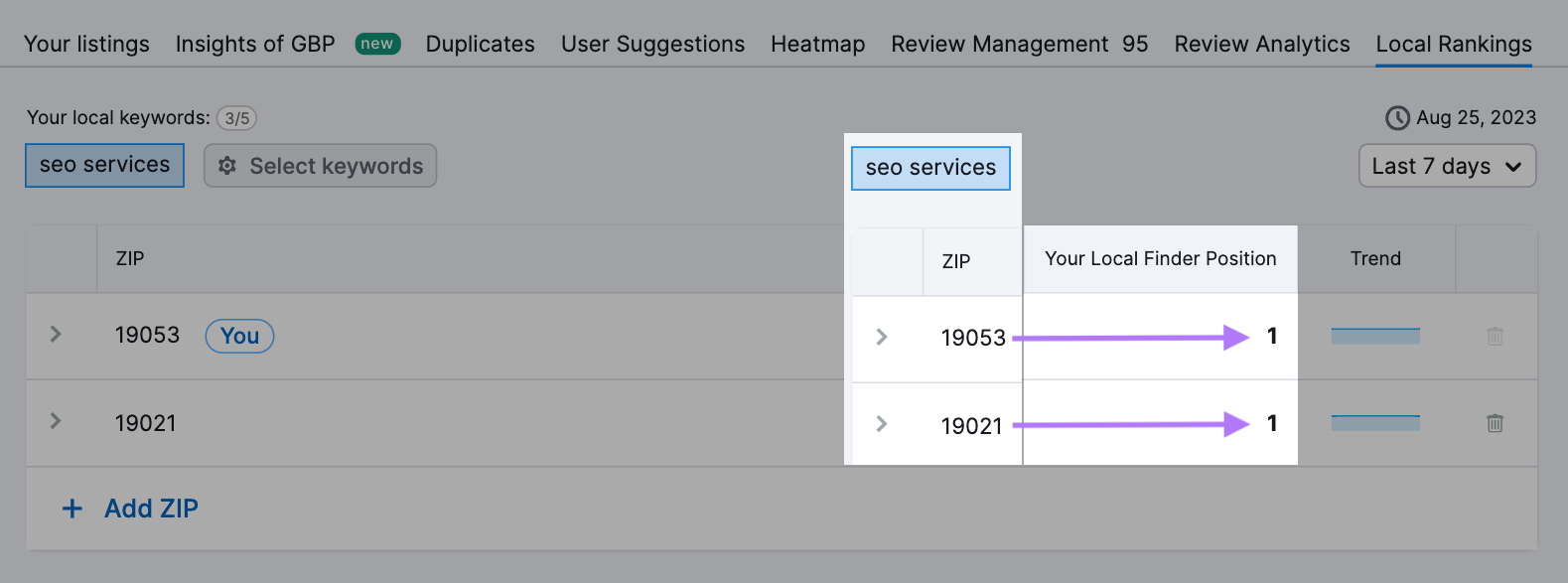Open the Heatmap tab
Image resolution: width=1568 pixels, height=583 pixels.
point(817,44)
